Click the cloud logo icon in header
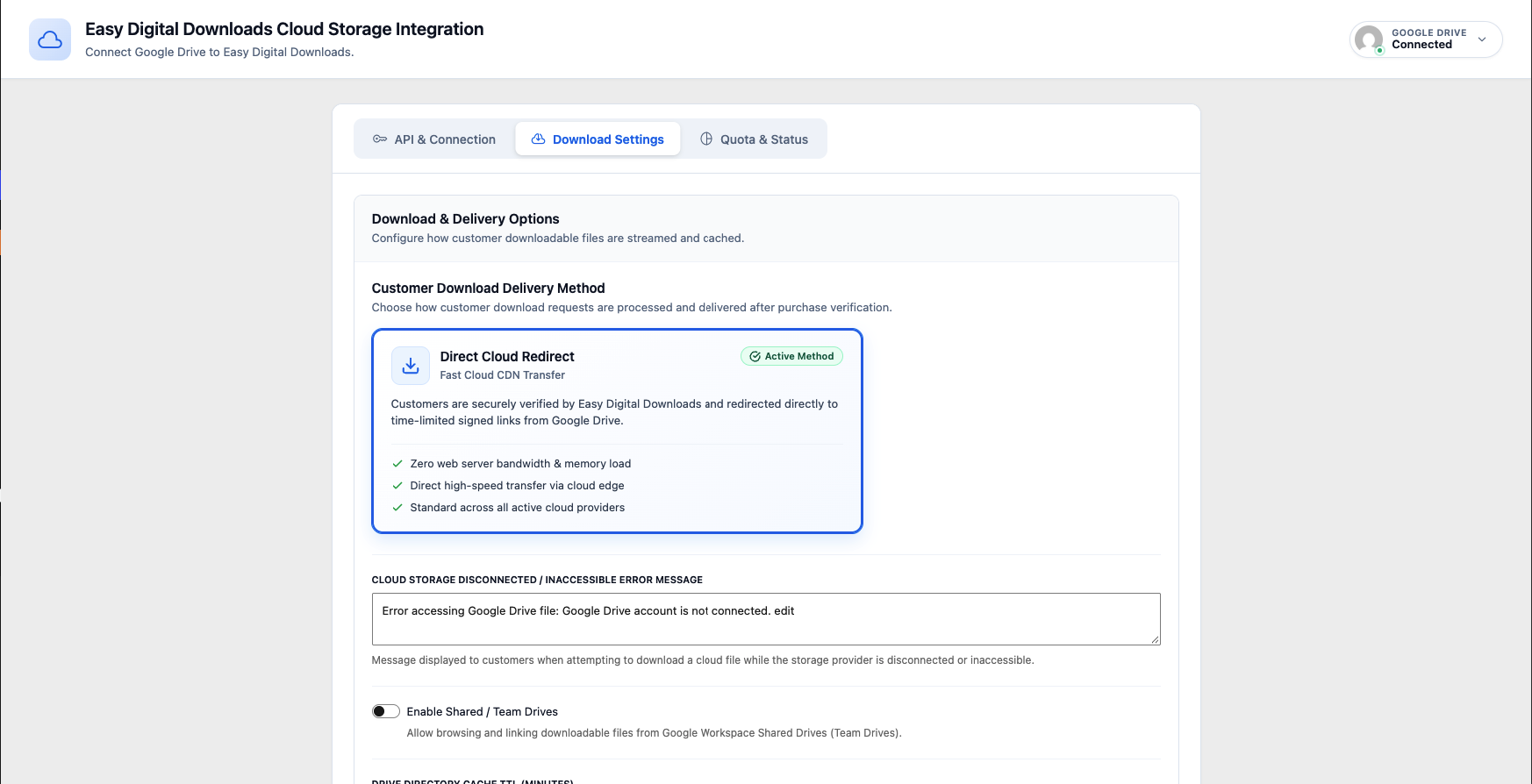The image size is (1532, 784). click(50, 39)
